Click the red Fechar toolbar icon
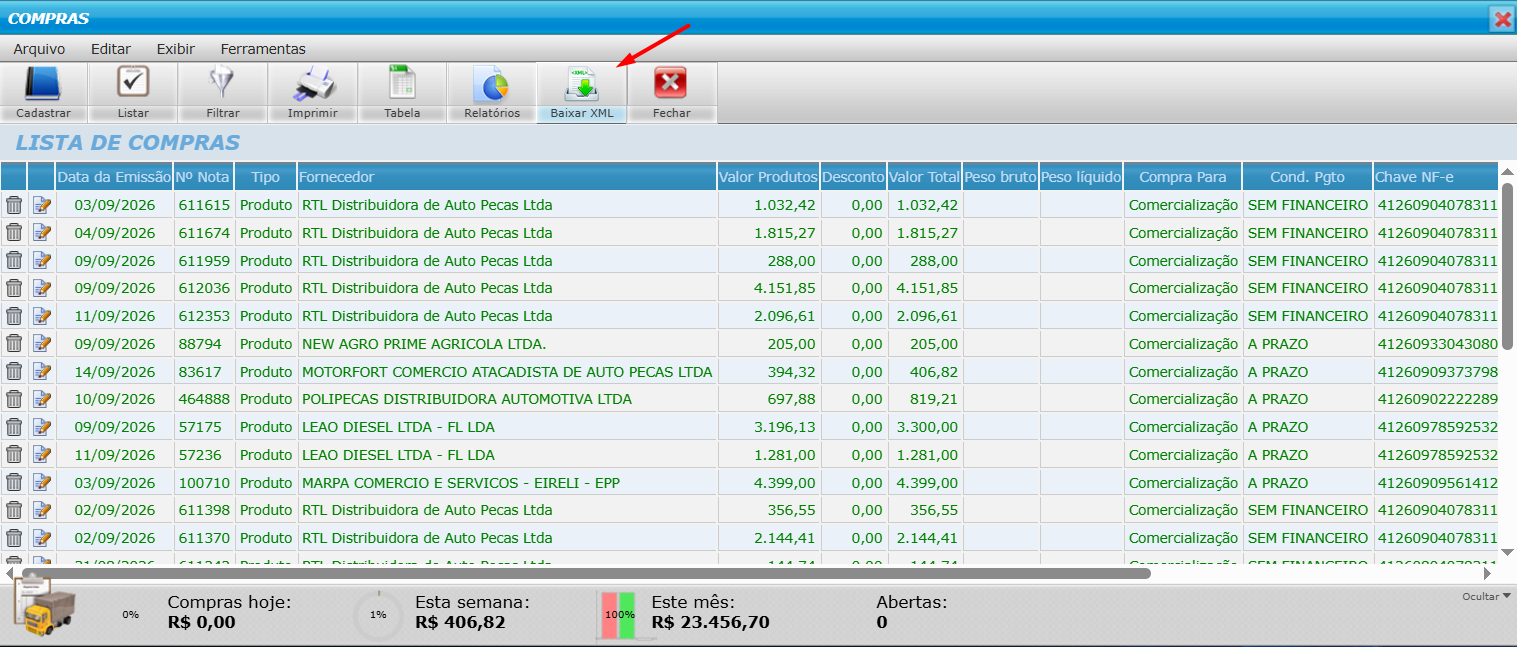 click(671, 84)
